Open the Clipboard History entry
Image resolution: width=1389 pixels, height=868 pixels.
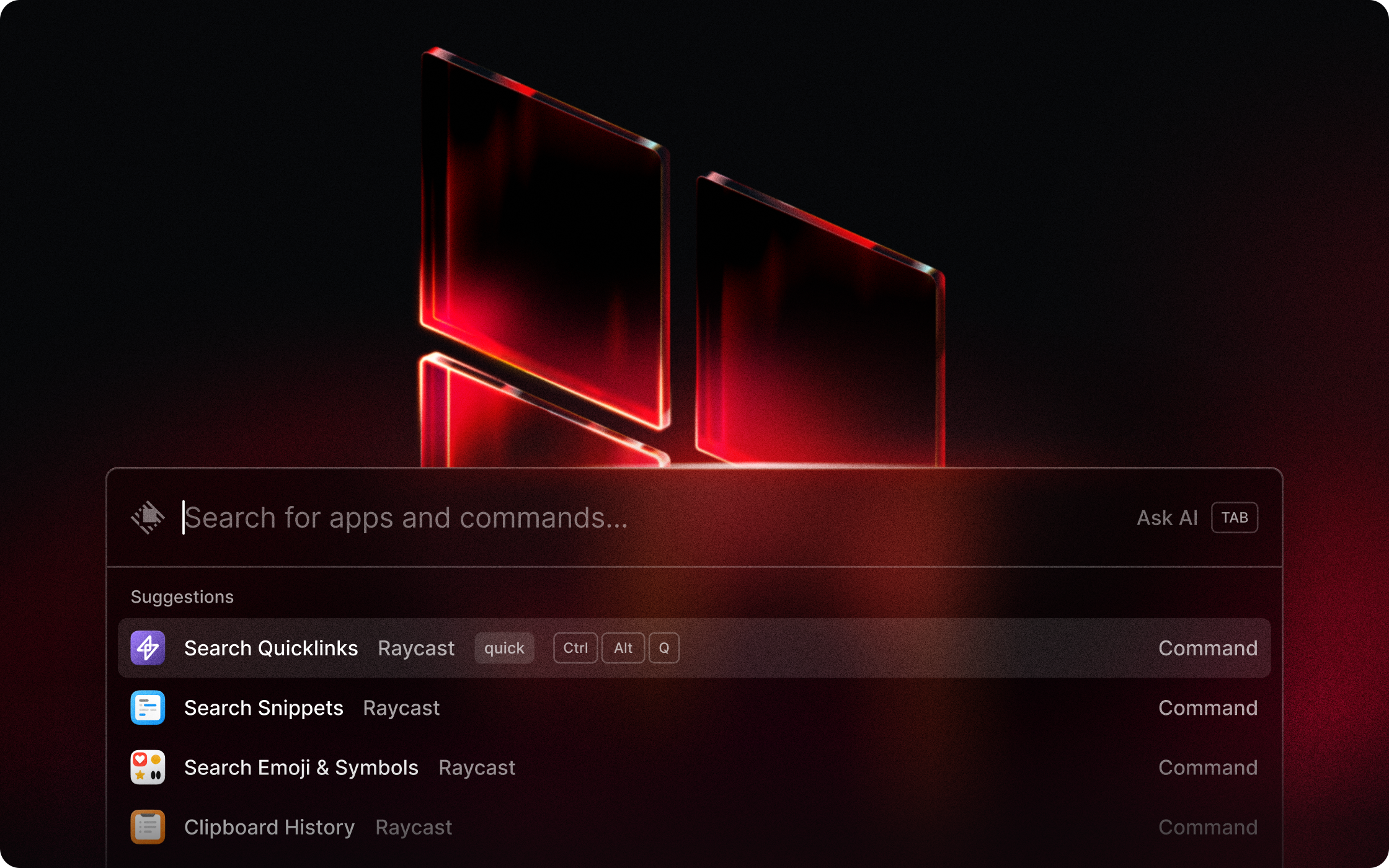pos(269,827)
